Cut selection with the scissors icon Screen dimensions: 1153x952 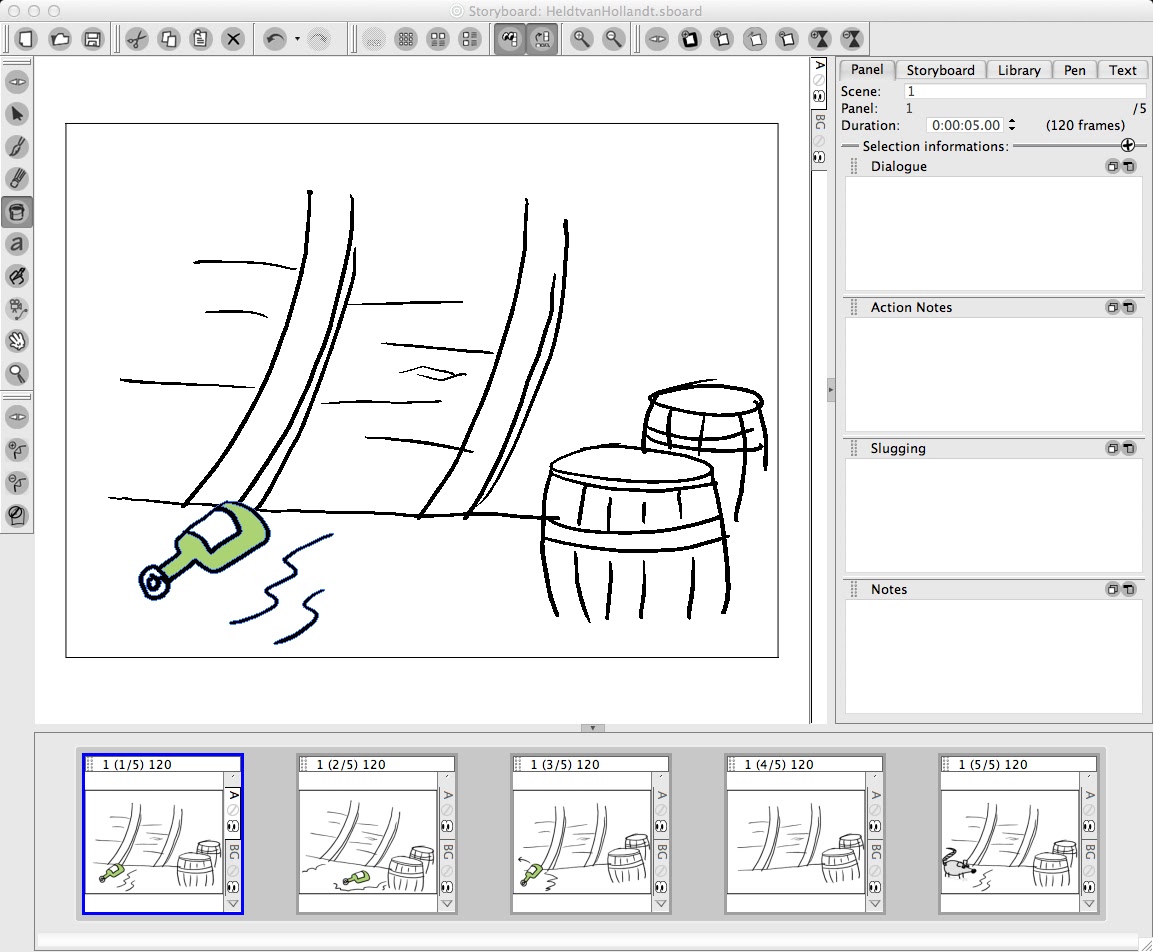137,39
